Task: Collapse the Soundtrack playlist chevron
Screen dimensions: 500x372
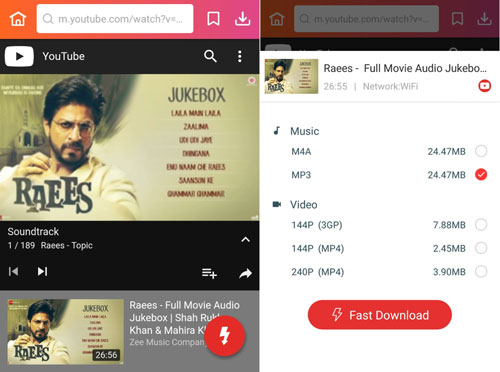Action: pyautogui.click(x=246, y=240)
